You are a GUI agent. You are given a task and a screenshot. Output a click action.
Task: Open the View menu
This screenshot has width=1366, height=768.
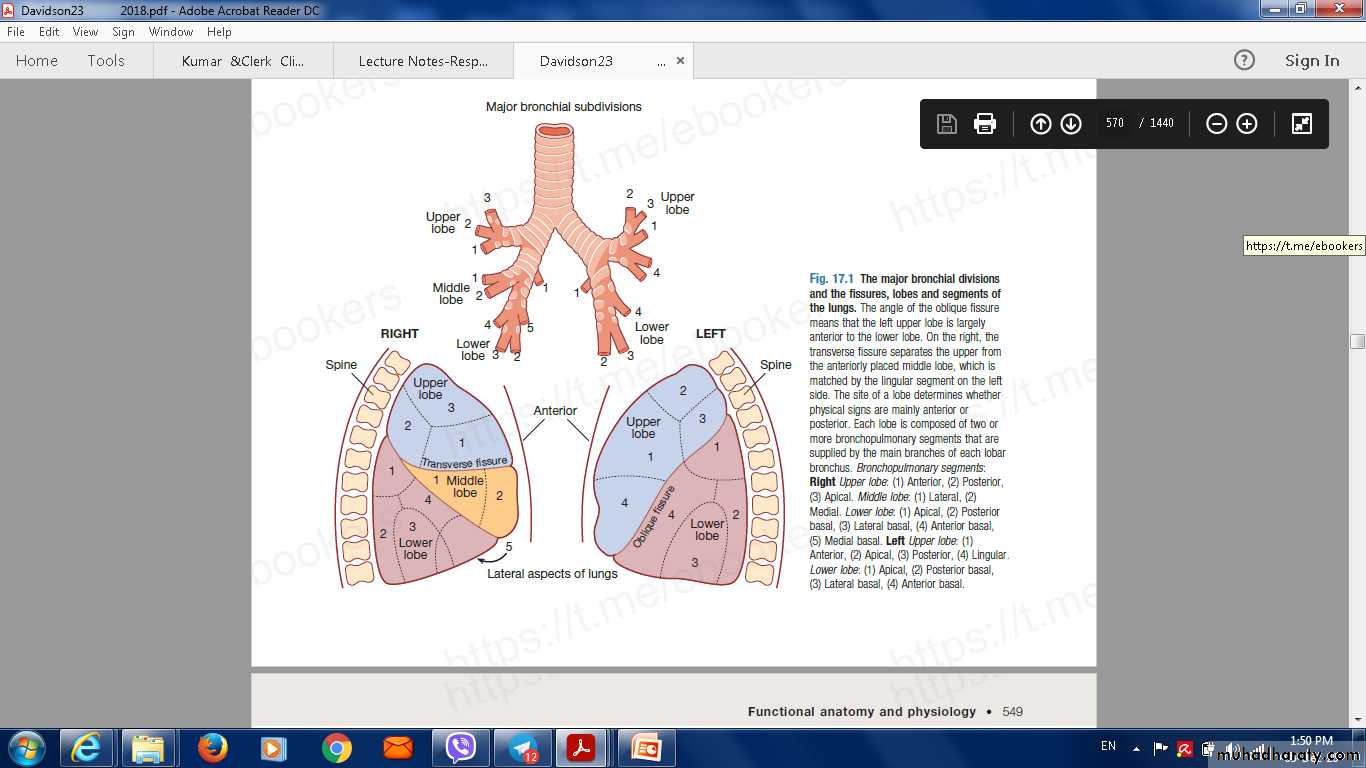[x=85, y=32]
